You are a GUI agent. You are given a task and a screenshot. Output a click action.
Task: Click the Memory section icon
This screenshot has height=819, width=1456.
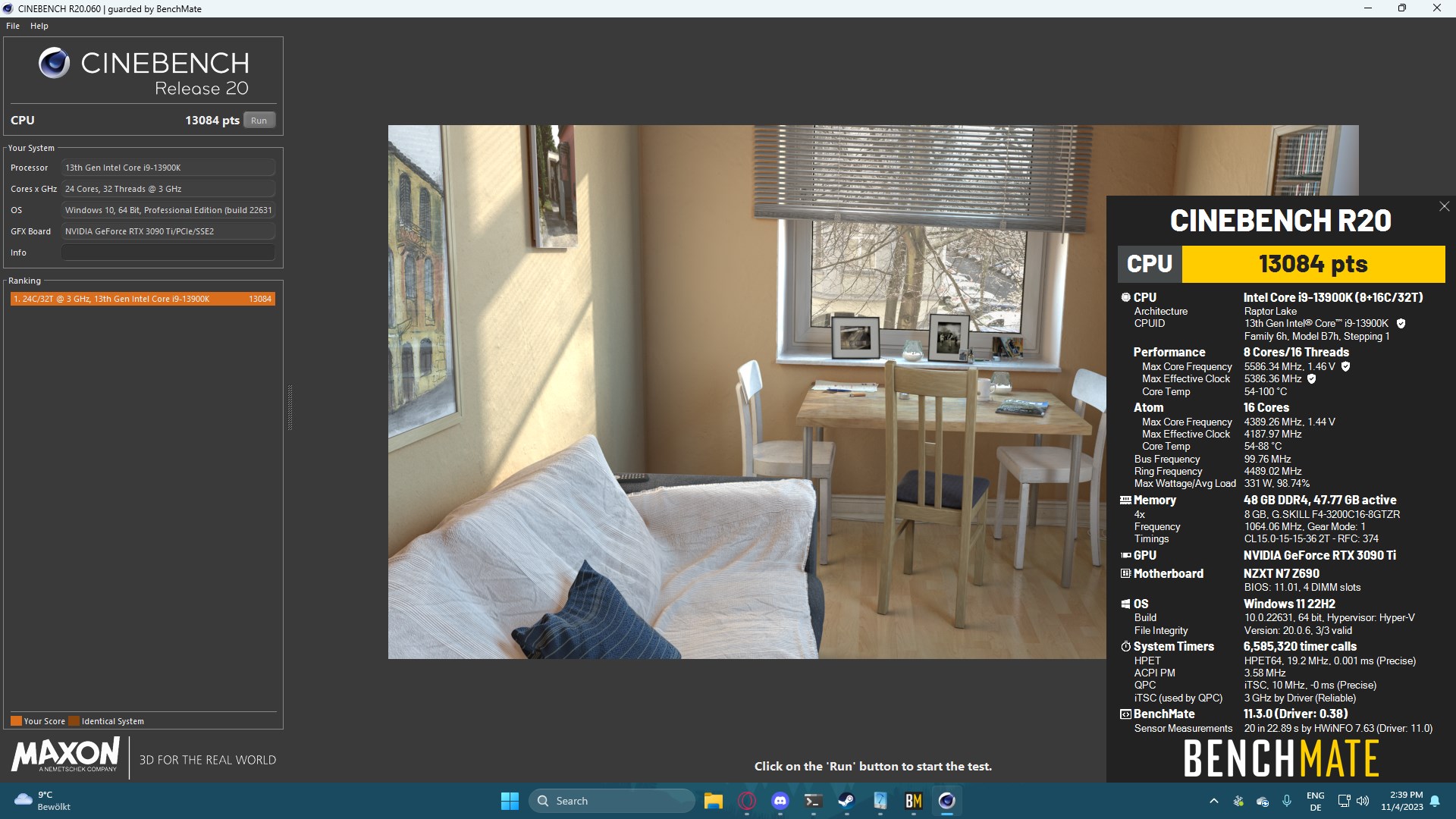point(1125,500)
